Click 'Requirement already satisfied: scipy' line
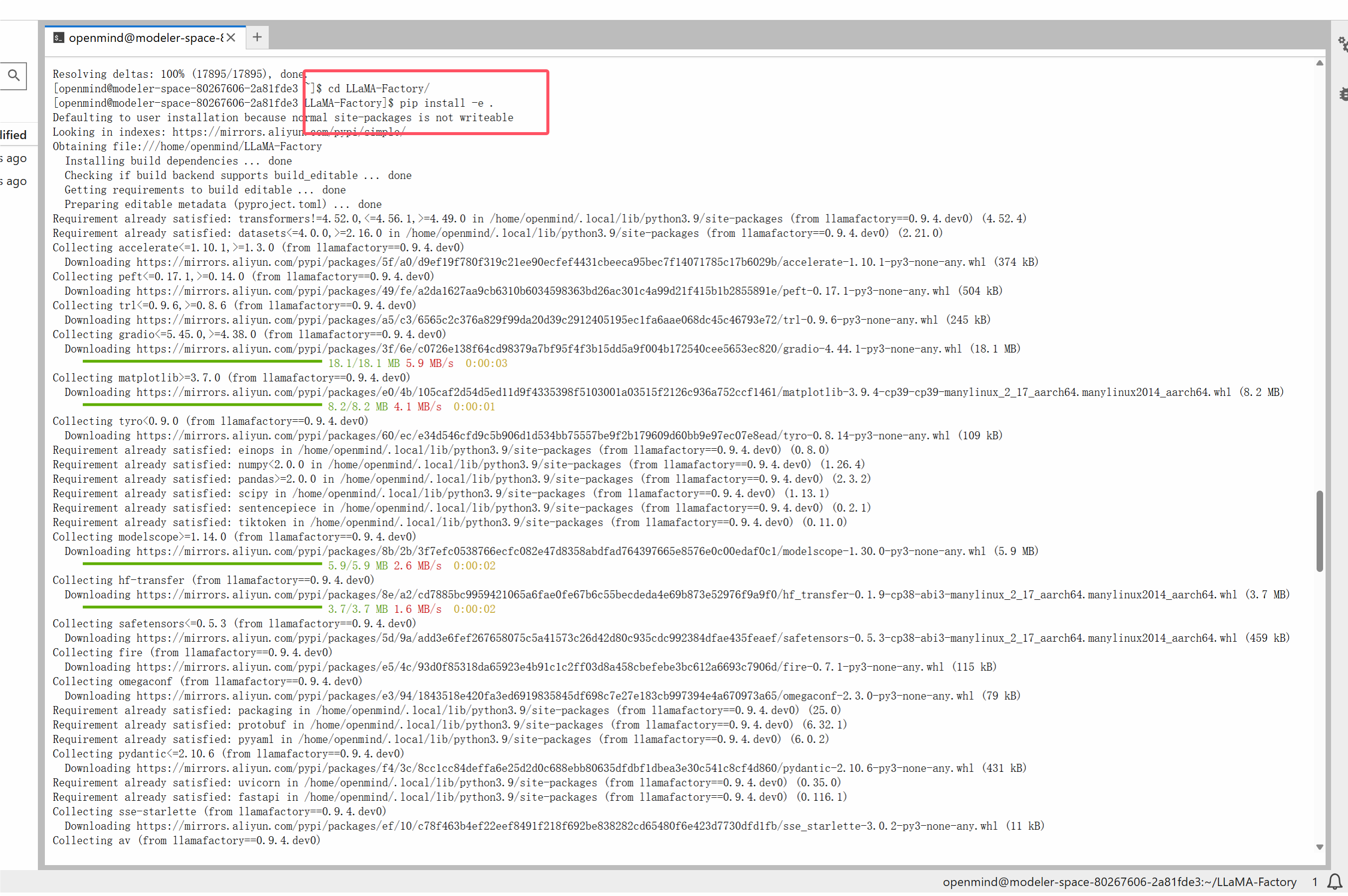 (440, 494)
